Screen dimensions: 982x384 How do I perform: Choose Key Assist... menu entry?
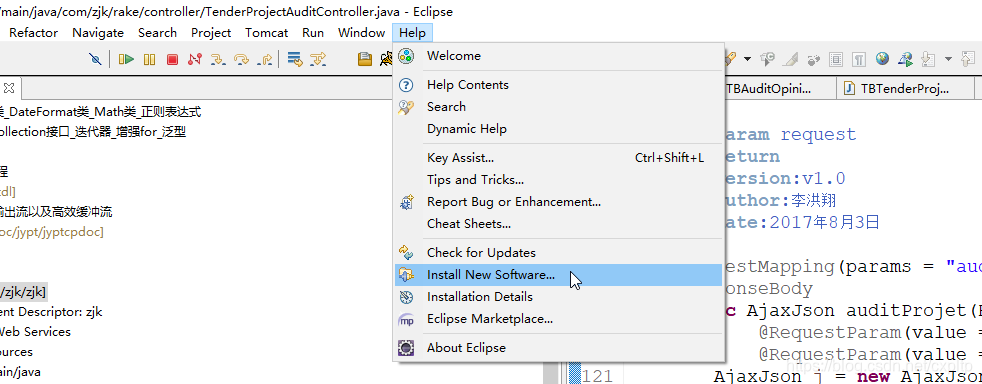click(x=559, y=158)
